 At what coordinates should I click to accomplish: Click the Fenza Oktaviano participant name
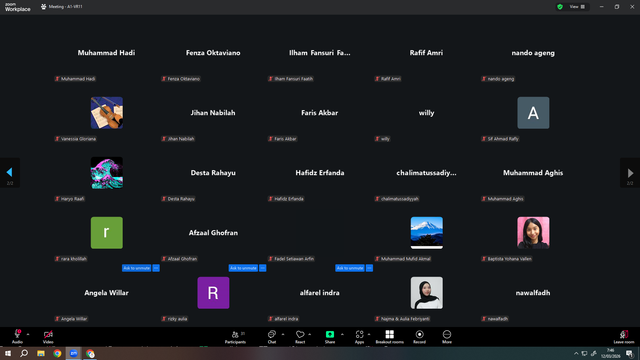click(213, 53)
